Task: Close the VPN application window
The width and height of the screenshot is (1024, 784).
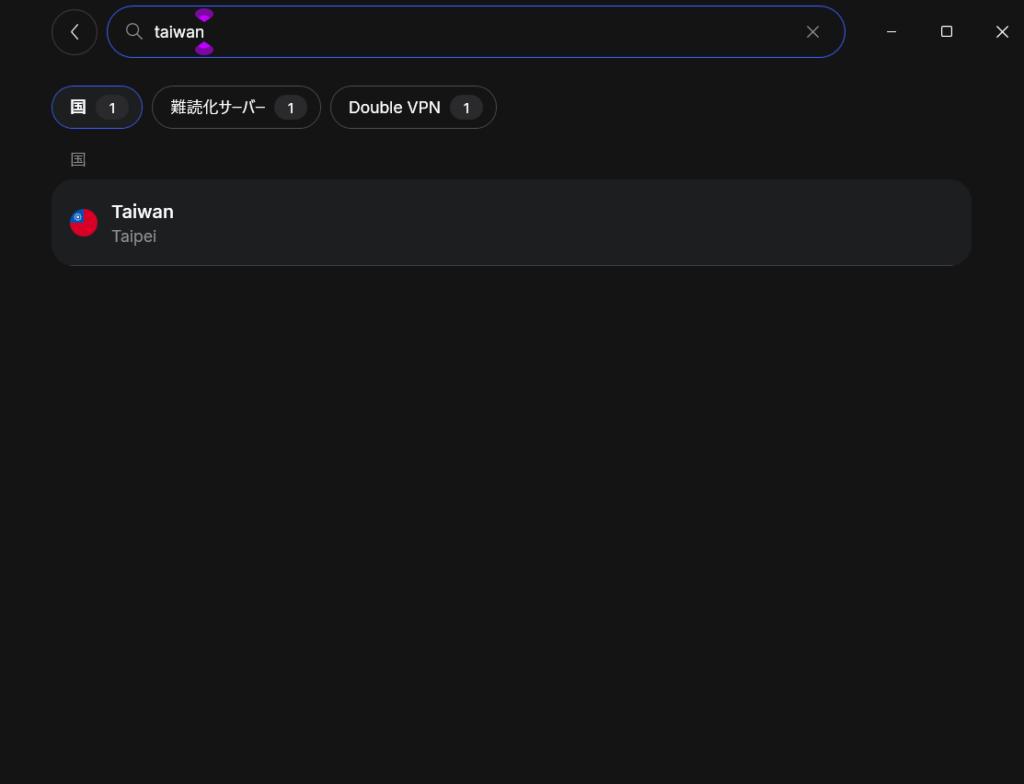Action: 1002,32
